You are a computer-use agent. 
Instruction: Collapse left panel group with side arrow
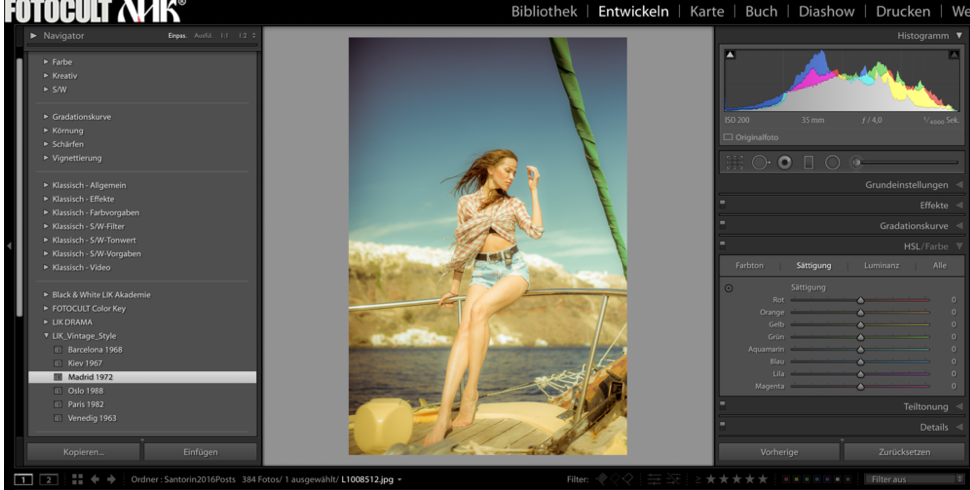tap(9, 246)
